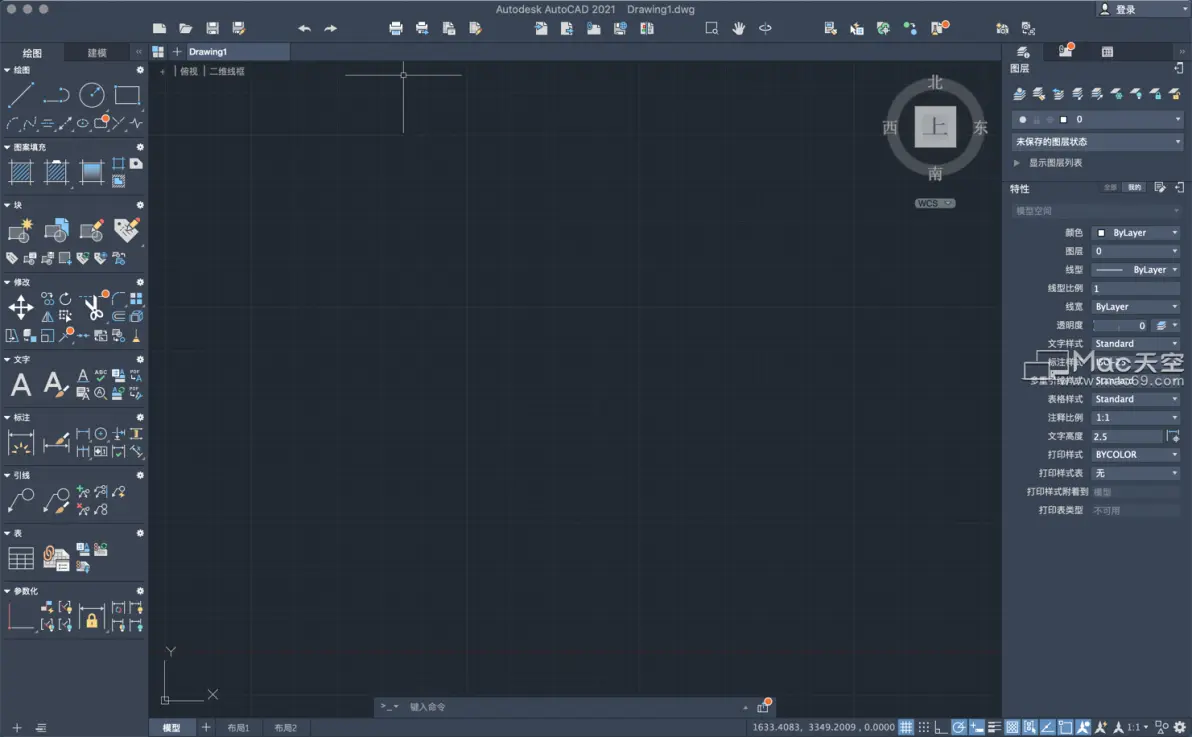
Task: Select the Circle tool
Action: point(91,95)
